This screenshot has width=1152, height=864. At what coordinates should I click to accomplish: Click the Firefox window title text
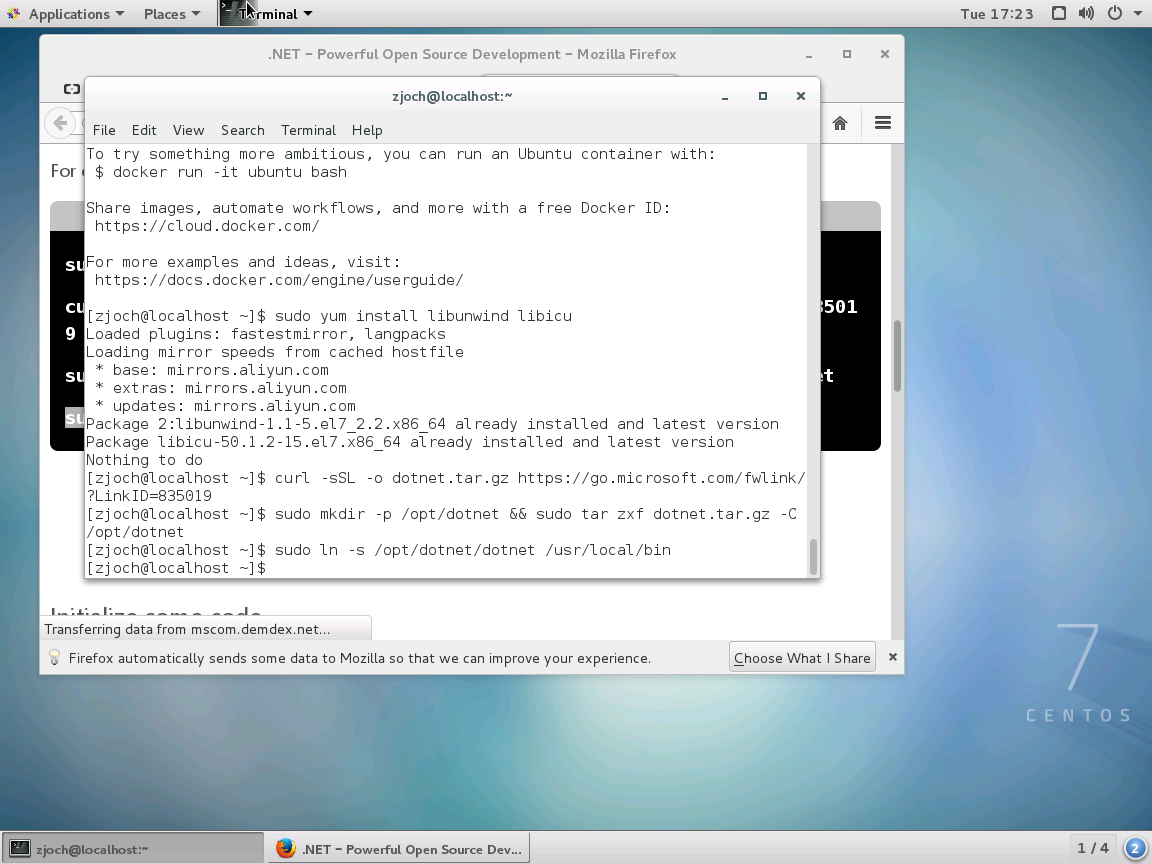click(472, 54)
